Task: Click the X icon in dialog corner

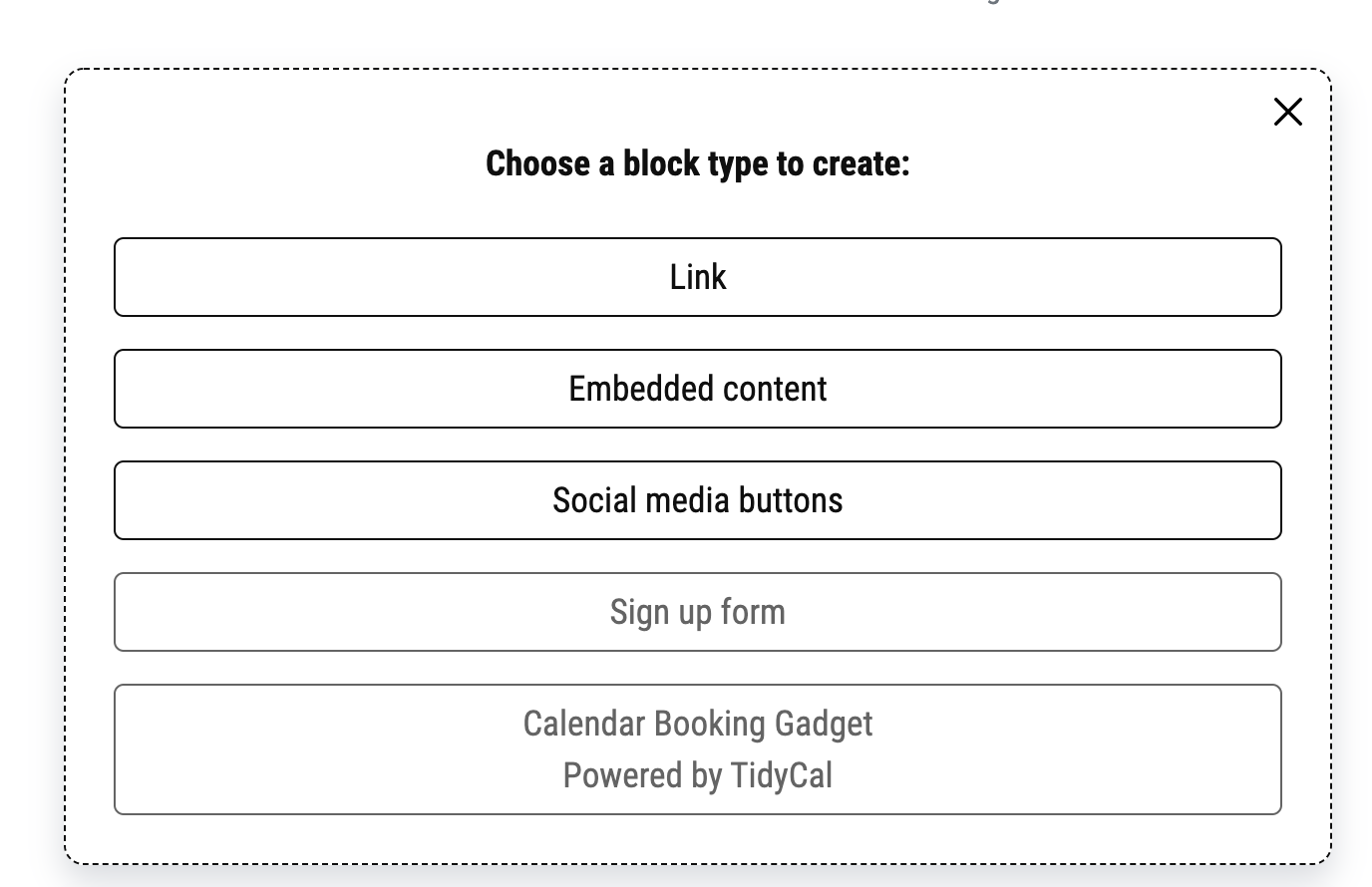Action: tap(1288, 112)
